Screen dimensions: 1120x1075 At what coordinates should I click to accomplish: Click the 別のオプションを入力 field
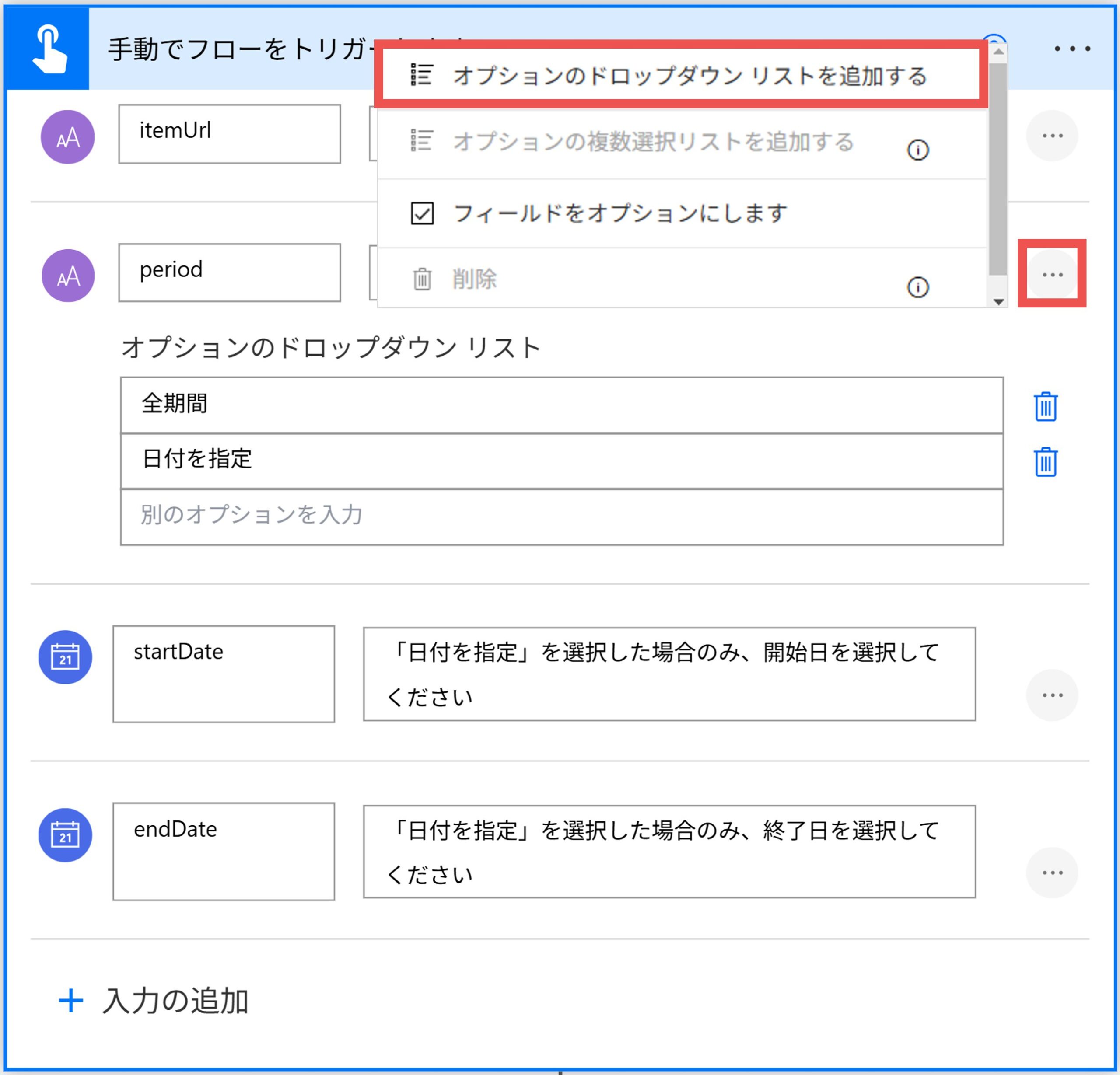click(561, 516)
